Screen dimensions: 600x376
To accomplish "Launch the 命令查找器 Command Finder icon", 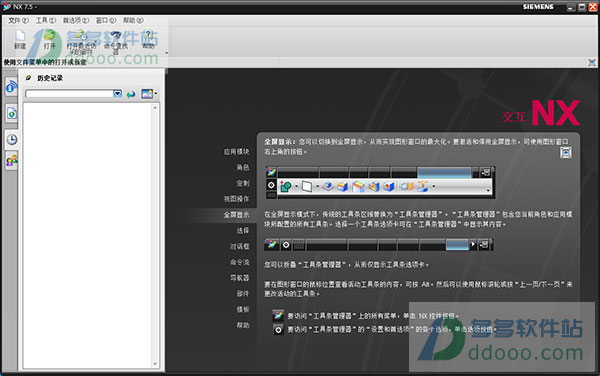I will pyautogui.click(x=116, y=41).
